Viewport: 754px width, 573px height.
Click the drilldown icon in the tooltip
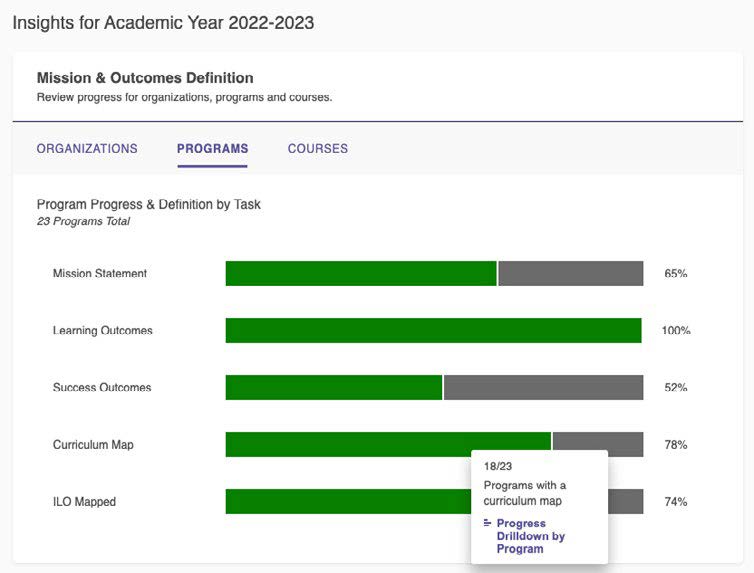(487, 523)
